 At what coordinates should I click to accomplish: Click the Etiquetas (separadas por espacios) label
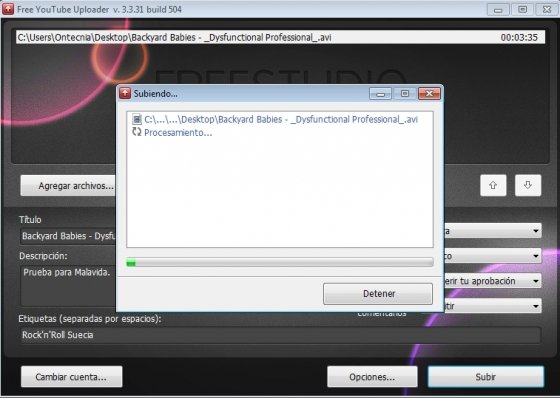point(90,318)
